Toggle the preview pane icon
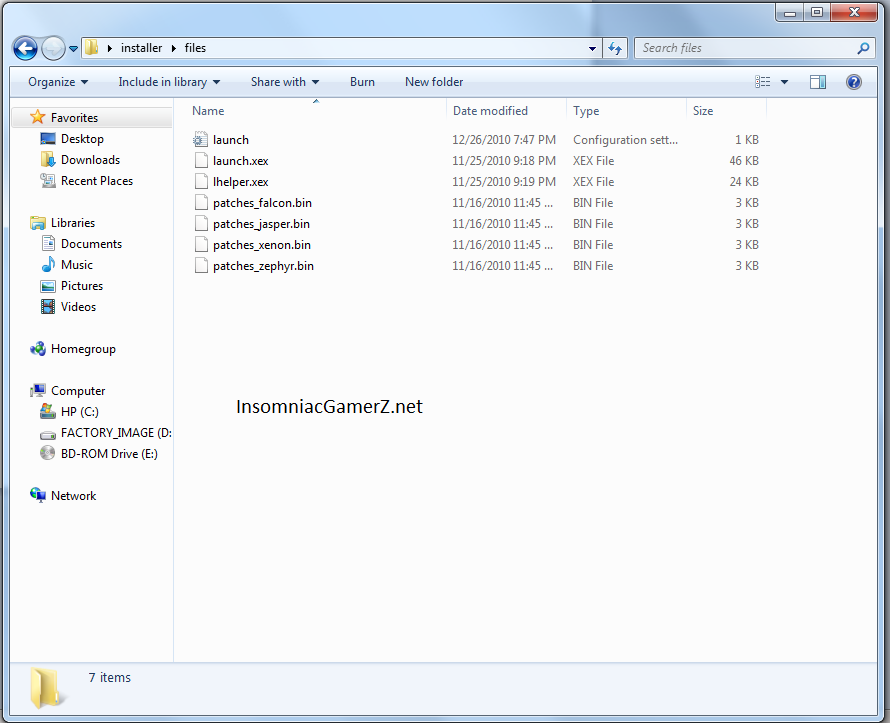The width and height of the screenshot is (890, 723). 818,82
